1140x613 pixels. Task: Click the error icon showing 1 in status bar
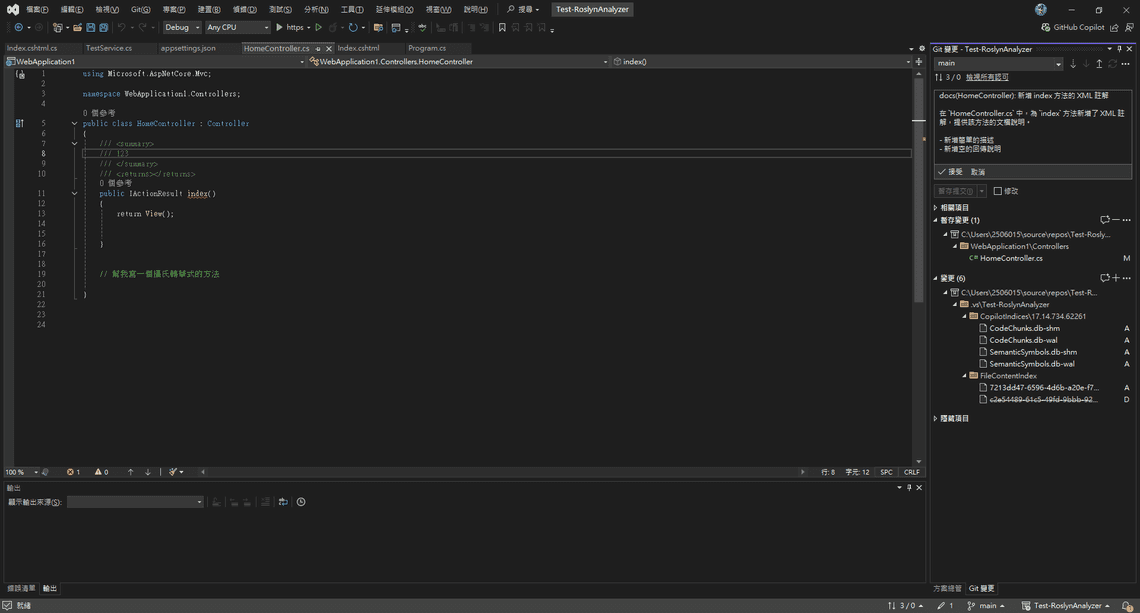tap(70, 471)
